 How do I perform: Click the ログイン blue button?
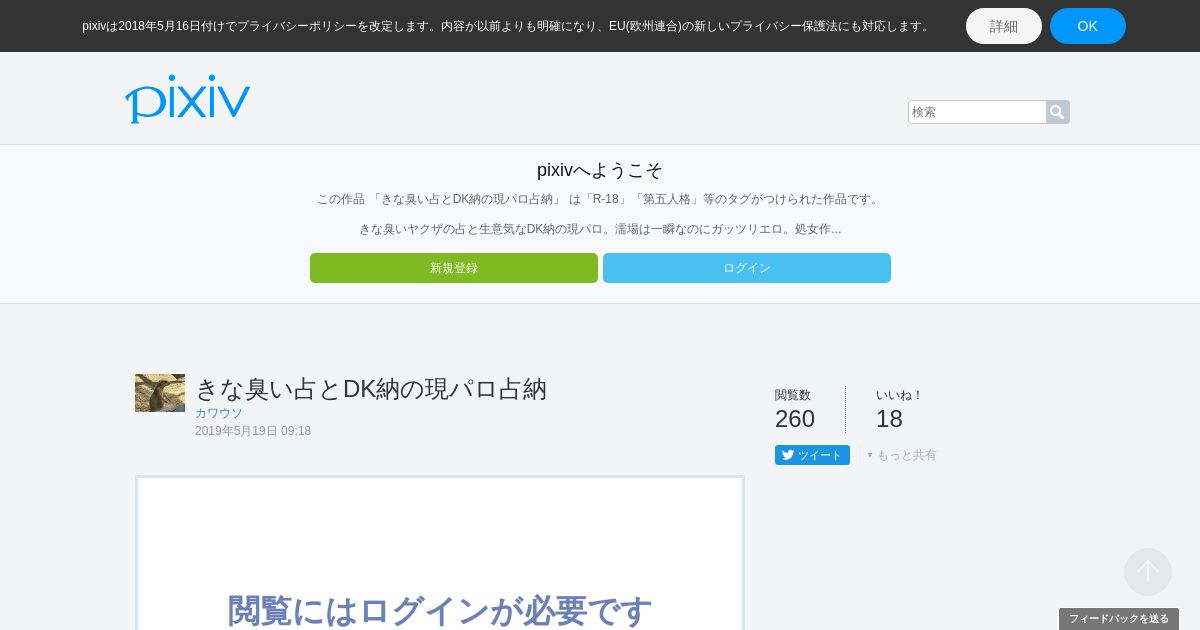747,268
